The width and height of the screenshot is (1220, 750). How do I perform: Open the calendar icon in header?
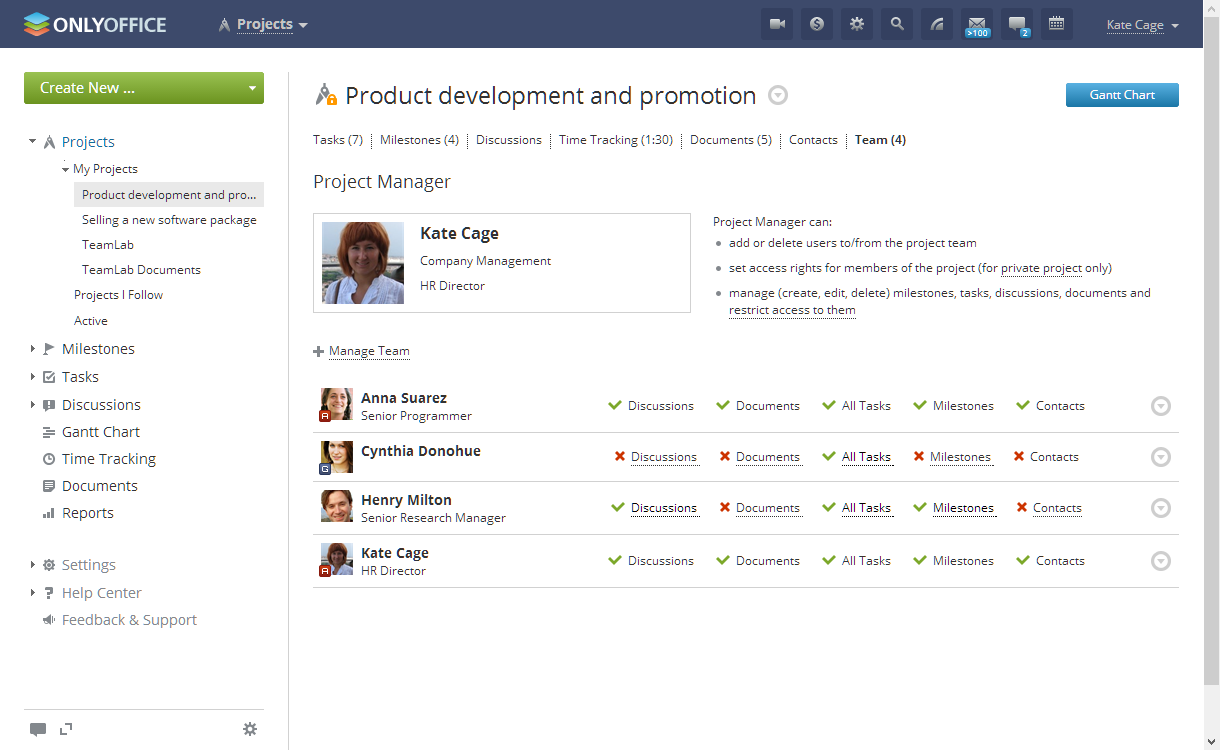point(1057,24)
